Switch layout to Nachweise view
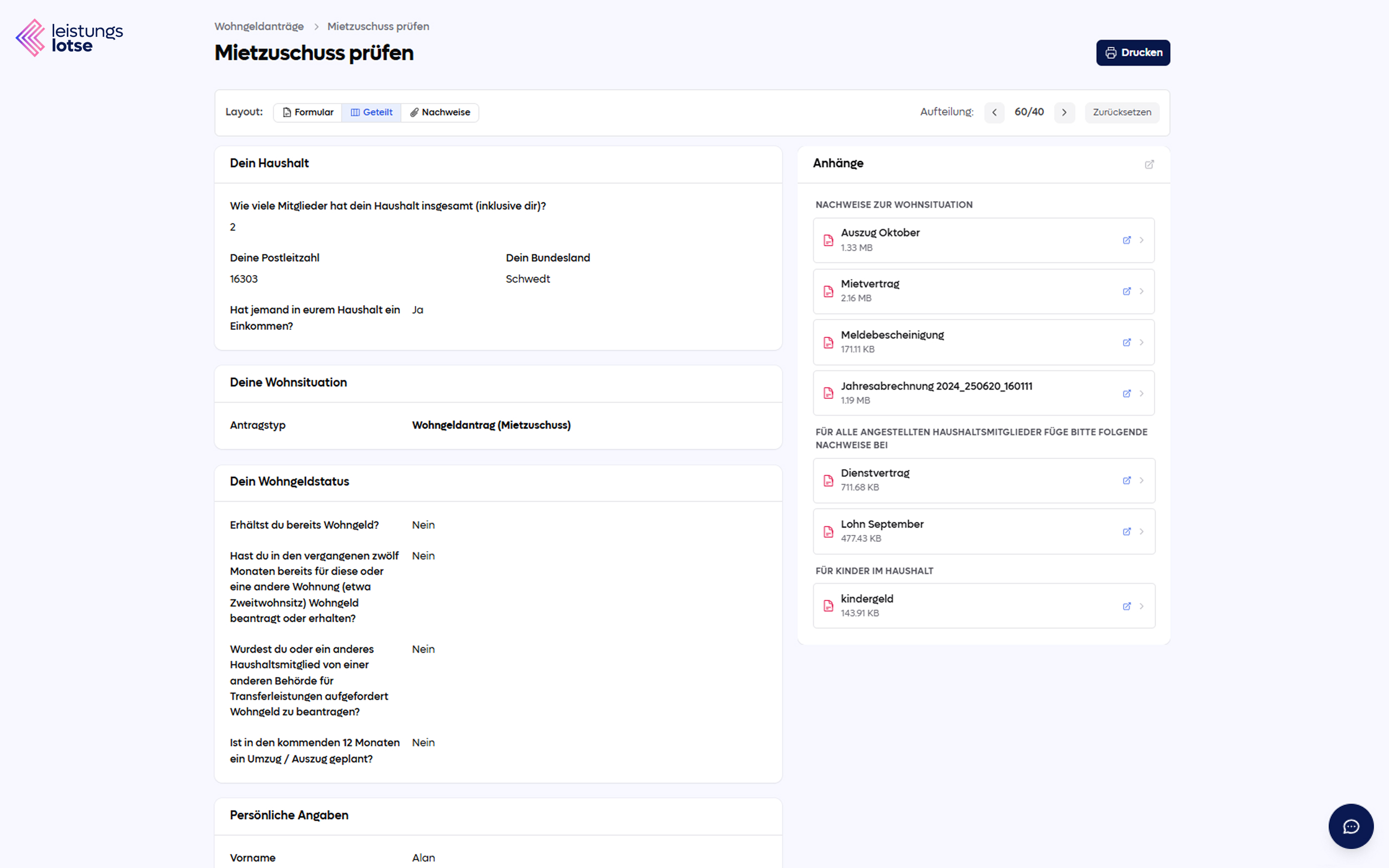The width and height of the screenshot is (1389, 868). pos(439,112)
